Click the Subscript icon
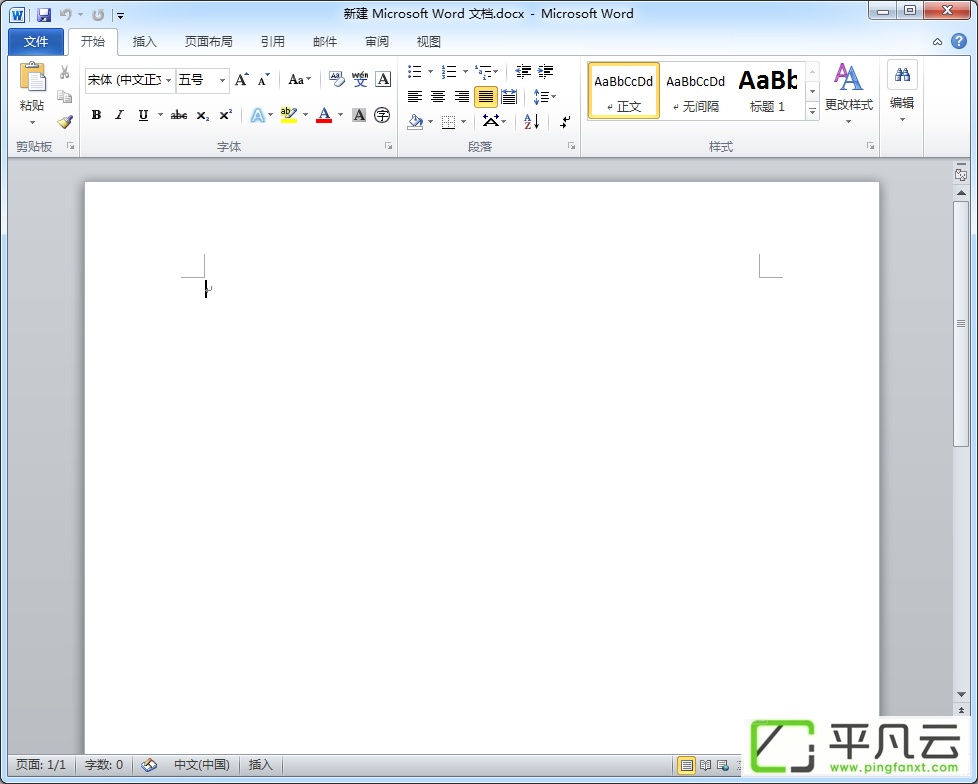Viewport: 978px width, 784px height. tap(203, 115)
